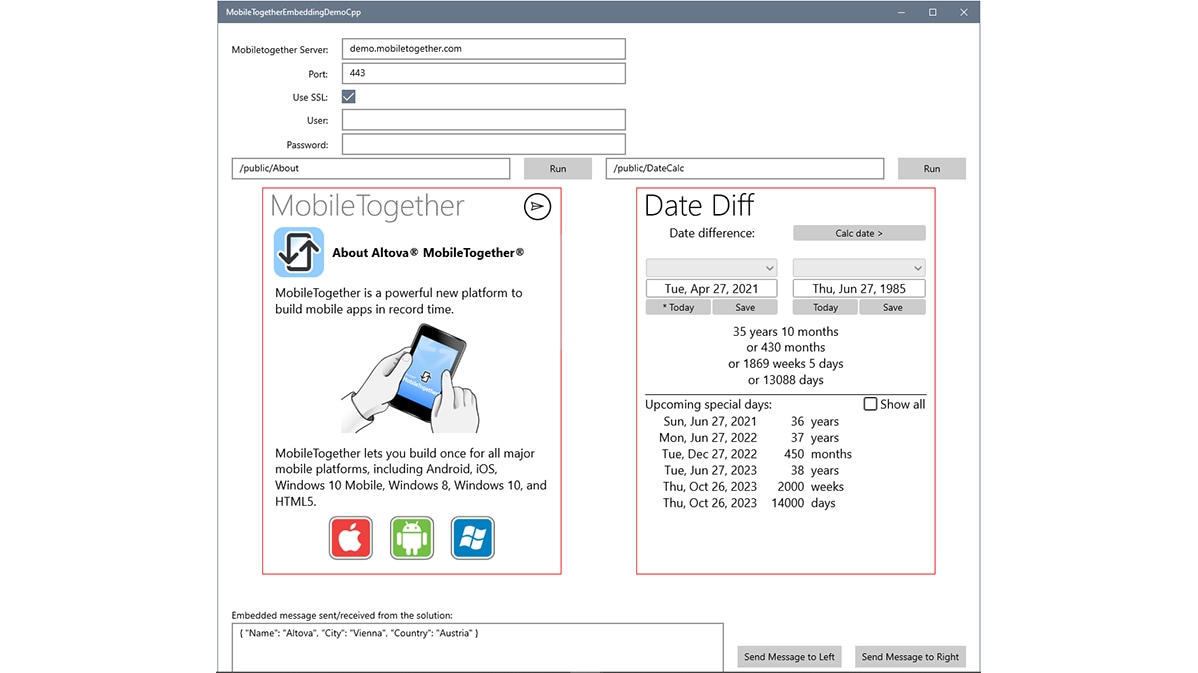Set first date with * Today button
This screenshot has width=1198, height=673.
click(678, 308)
